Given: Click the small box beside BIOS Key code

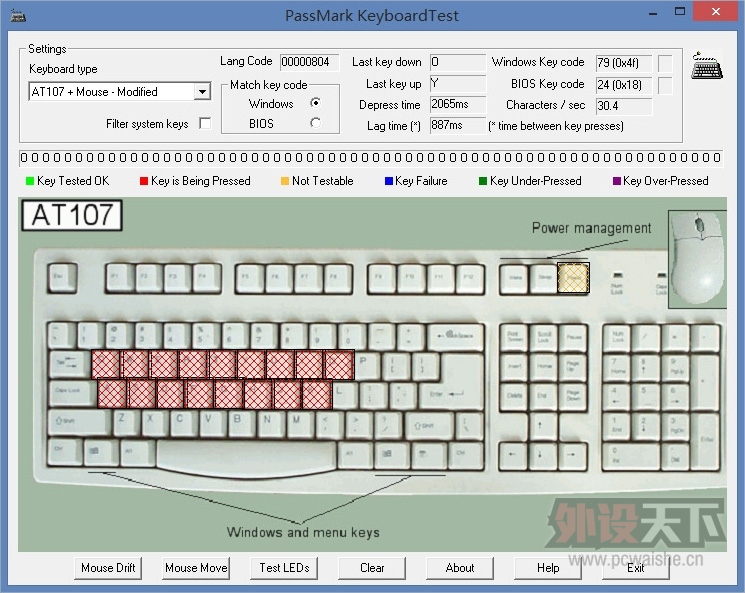Looking at the screenshot, I should coord(665,85).
